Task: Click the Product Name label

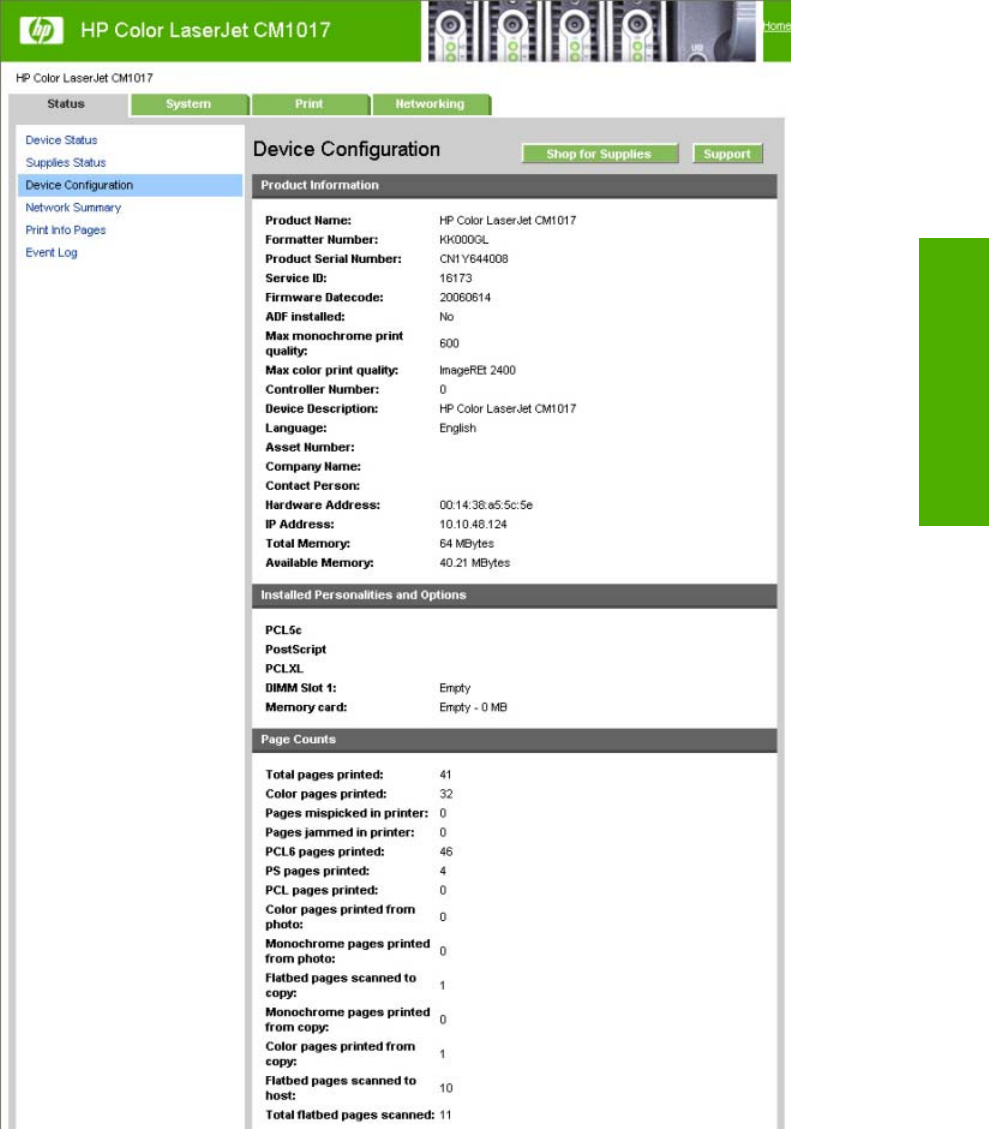Action: click(x=308, y=220)
